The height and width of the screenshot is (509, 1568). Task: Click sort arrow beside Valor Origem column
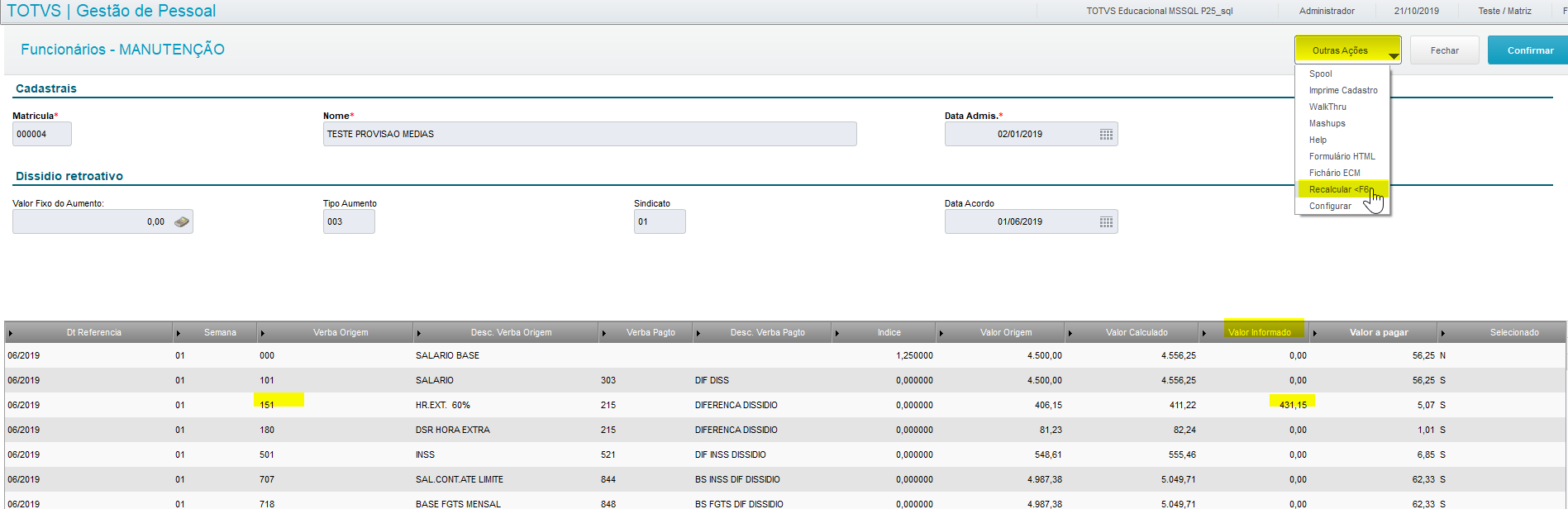(x=941, y=333)
